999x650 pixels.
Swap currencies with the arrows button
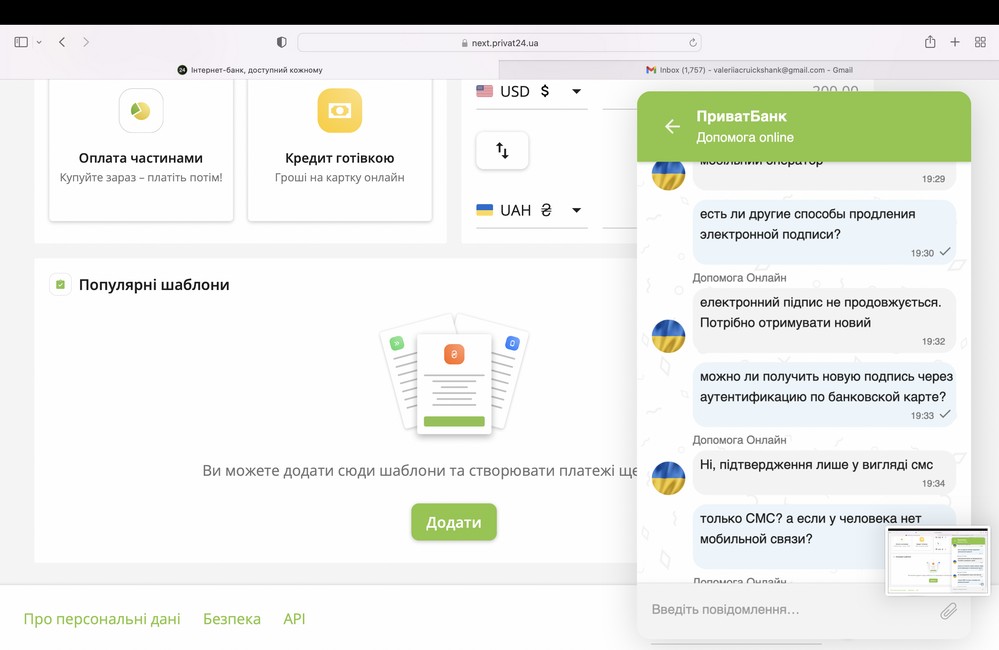point(502,150)
